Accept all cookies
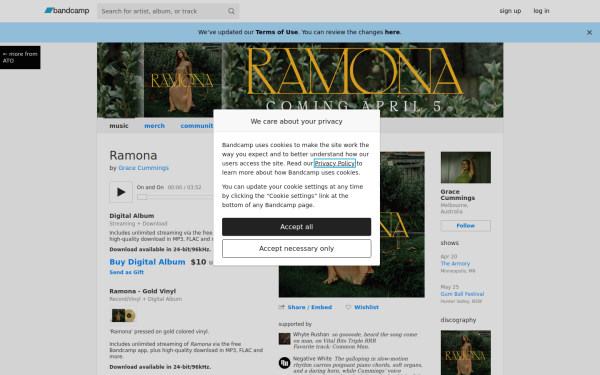This screenshot has height=375, width=600. (x=296, y=227)
